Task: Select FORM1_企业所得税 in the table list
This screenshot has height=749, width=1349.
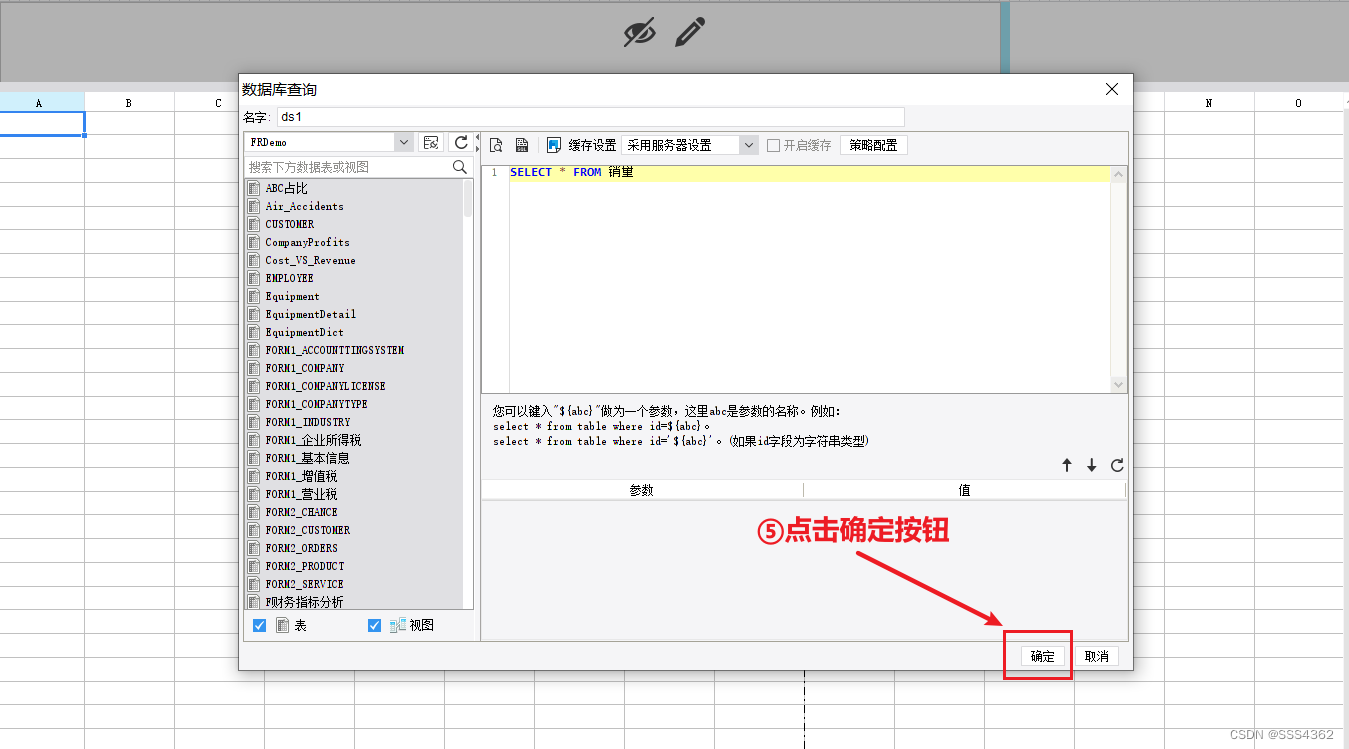Action: pyautogui.click(x=313, y=440)
